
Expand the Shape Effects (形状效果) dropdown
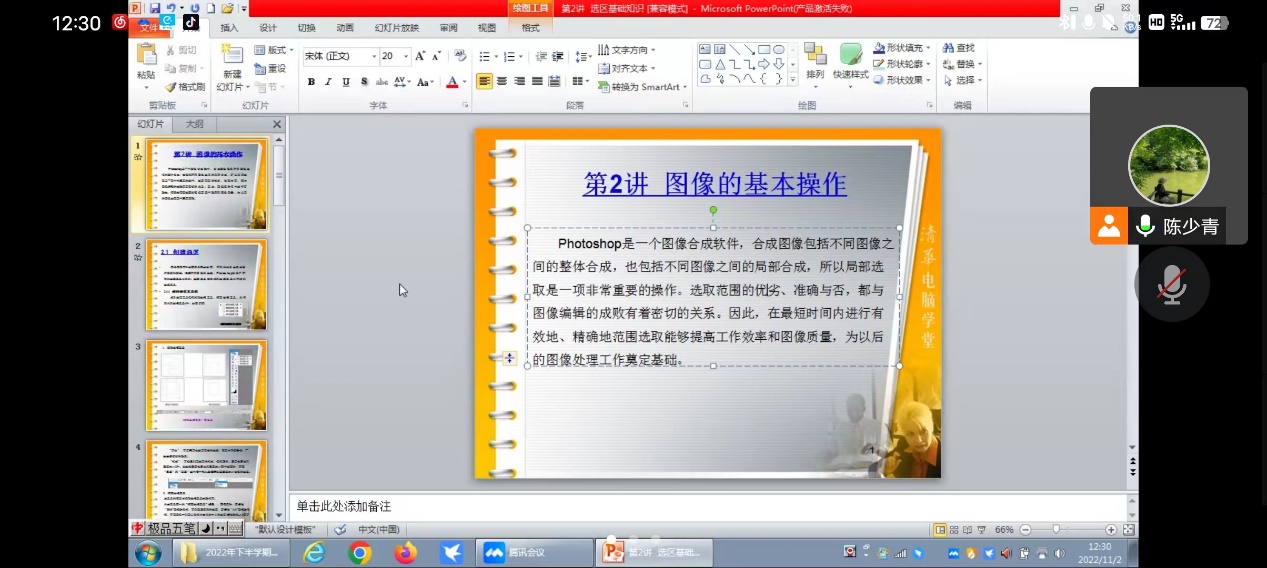(x=903, y=80)
